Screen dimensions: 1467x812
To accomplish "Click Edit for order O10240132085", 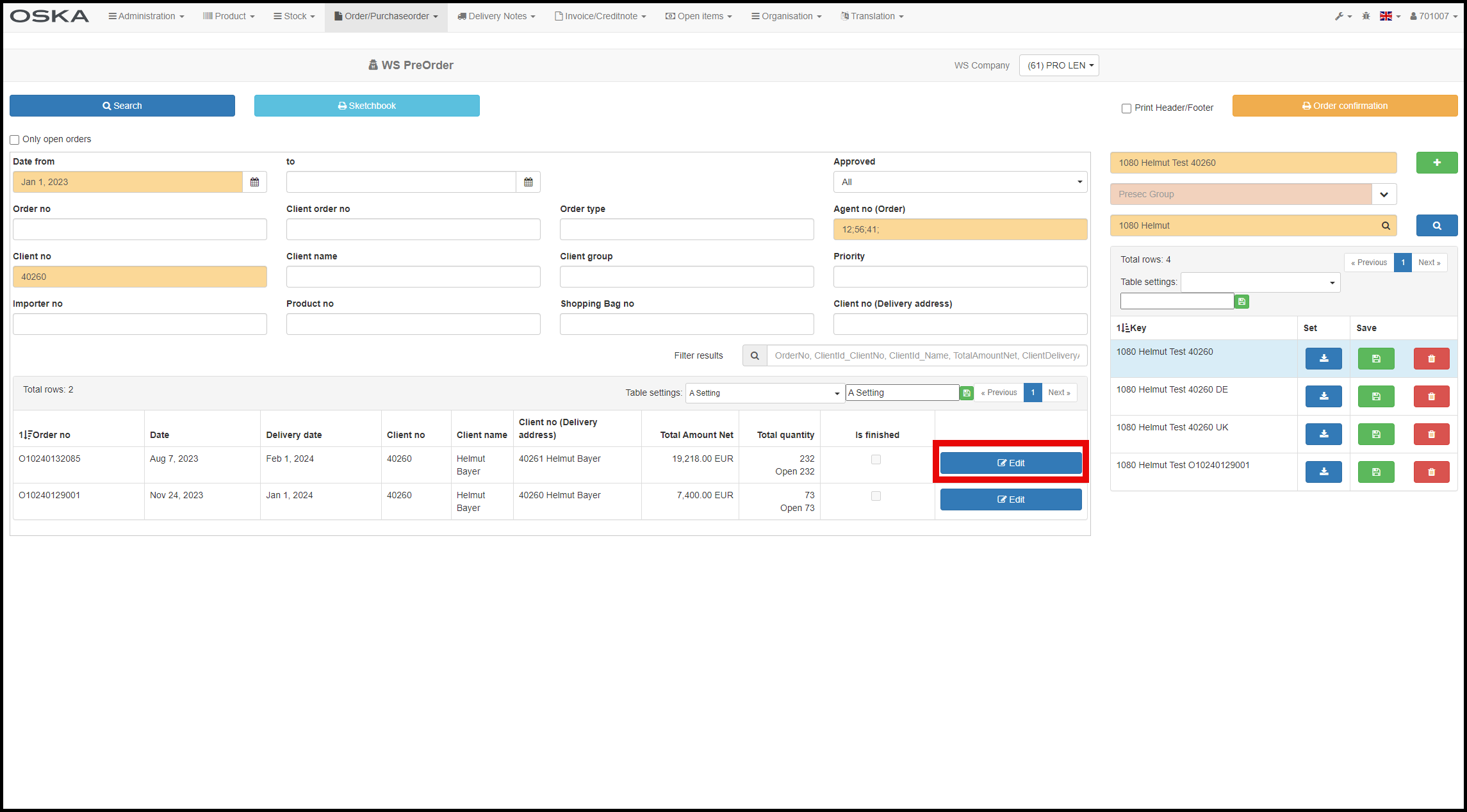I will pos(1010,463).
